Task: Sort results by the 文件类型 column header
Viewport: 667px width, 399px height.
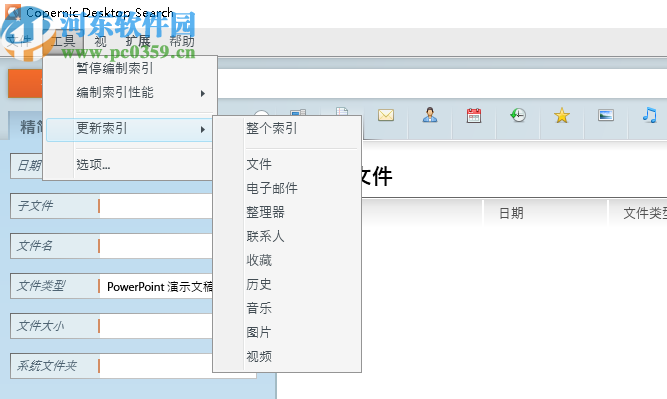Action: click(x=638, y=213)
